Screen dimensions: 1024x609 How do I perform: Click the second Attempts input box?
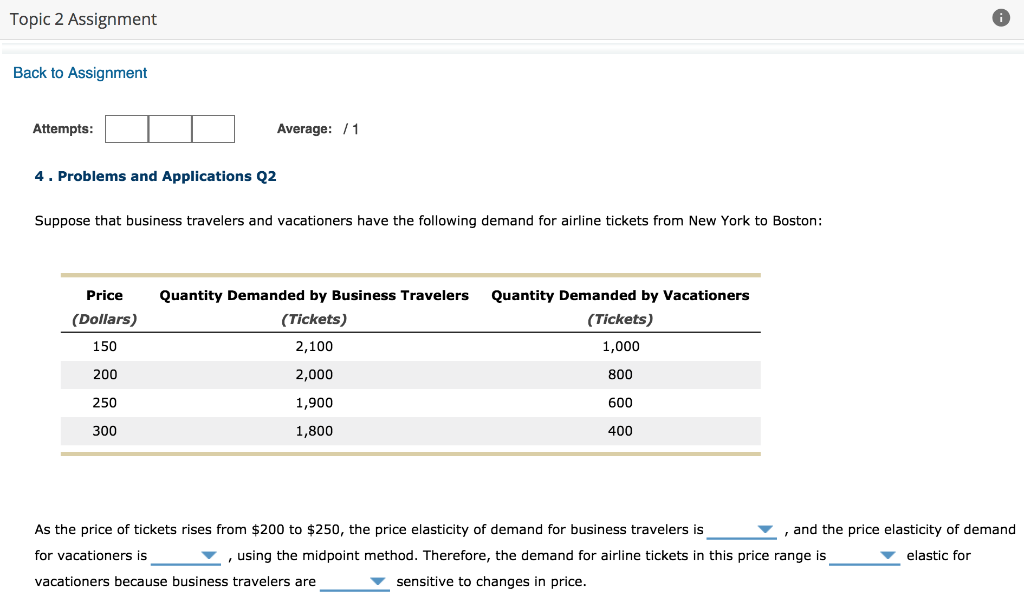169,128
